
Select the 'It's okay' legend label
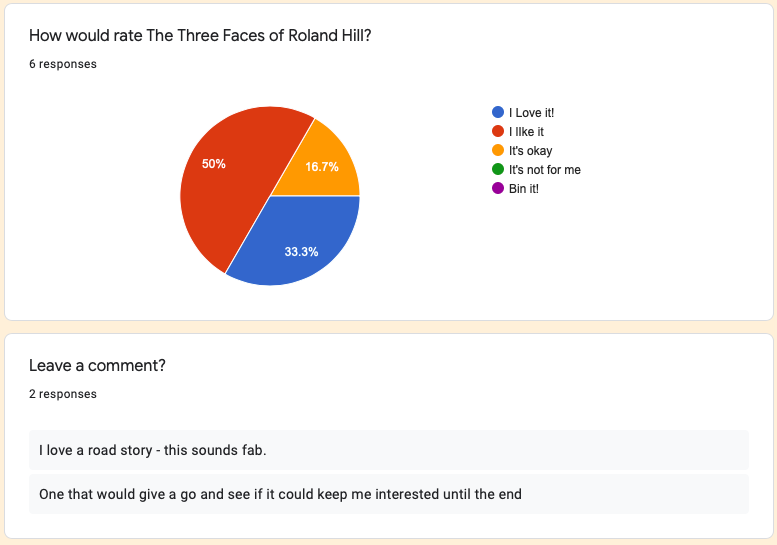click(530, 151)
